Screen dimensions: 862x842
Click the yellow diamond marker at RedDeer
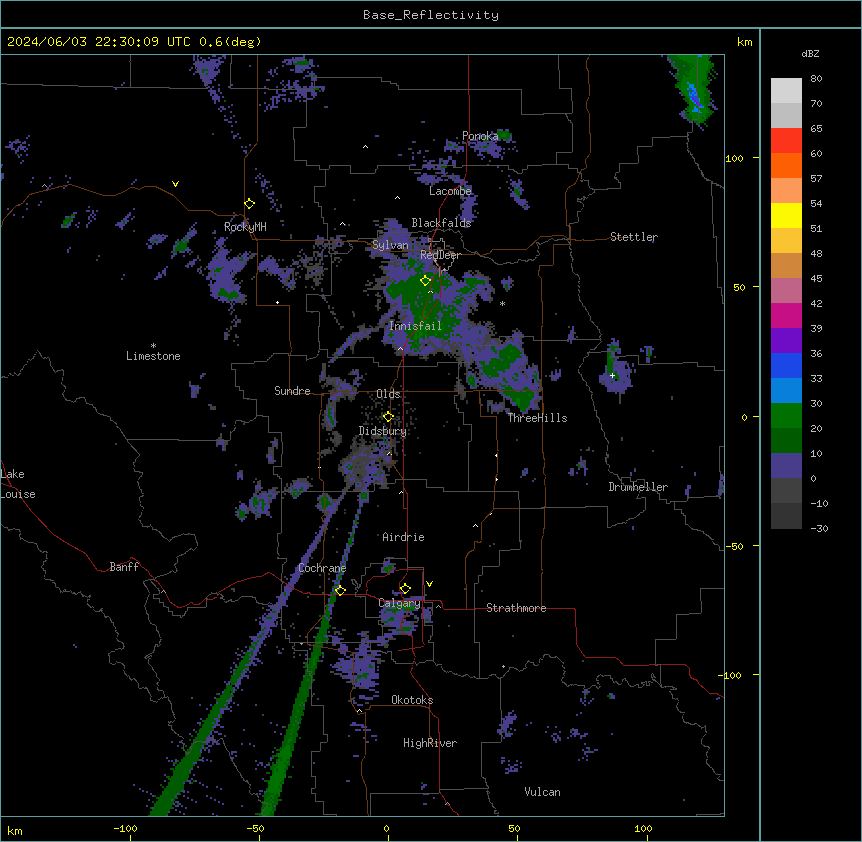pos(425,280)
